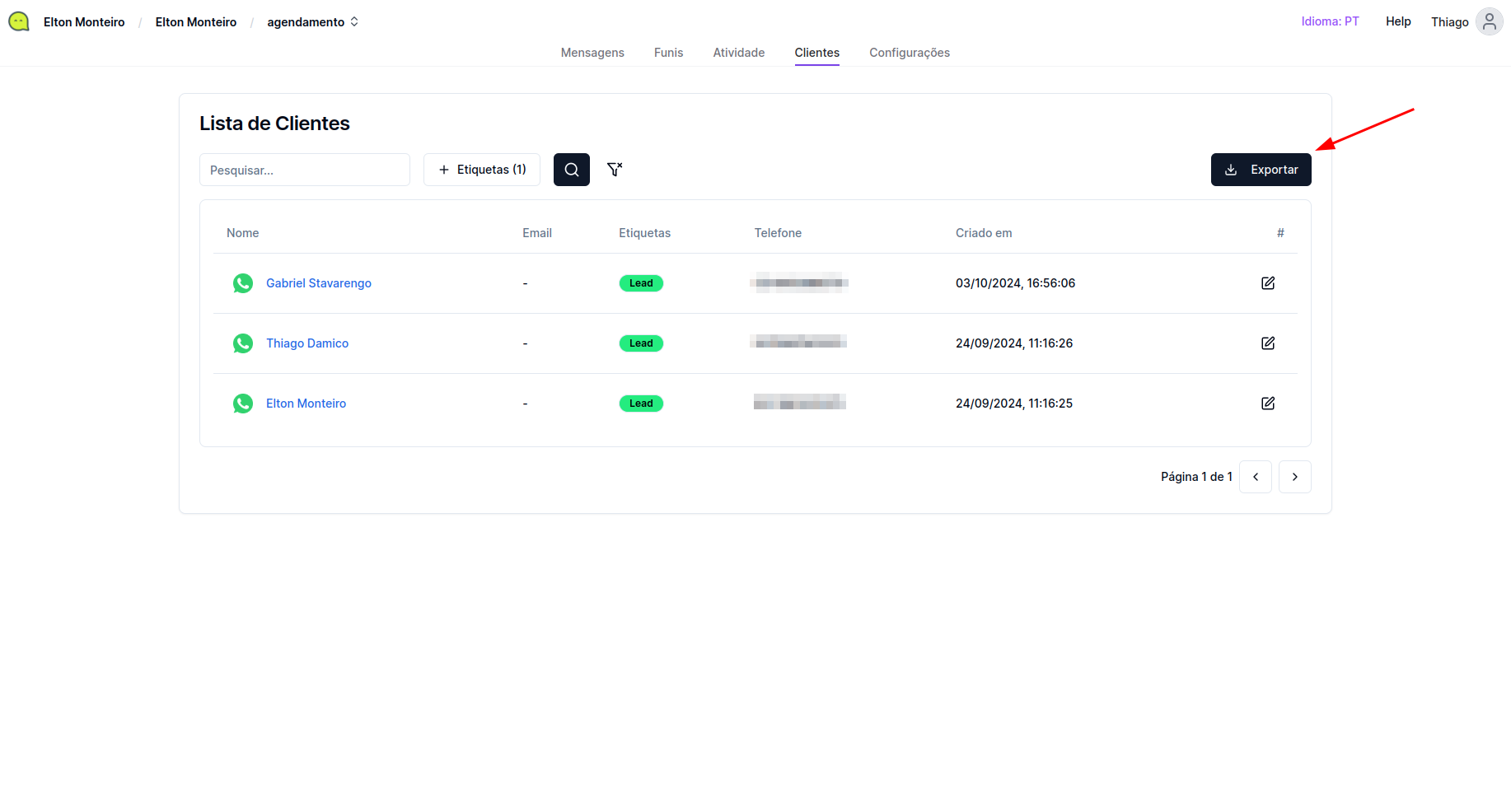Click WhatsApp icon beside Gabriel Stavarengo

[x=243, y=283]
